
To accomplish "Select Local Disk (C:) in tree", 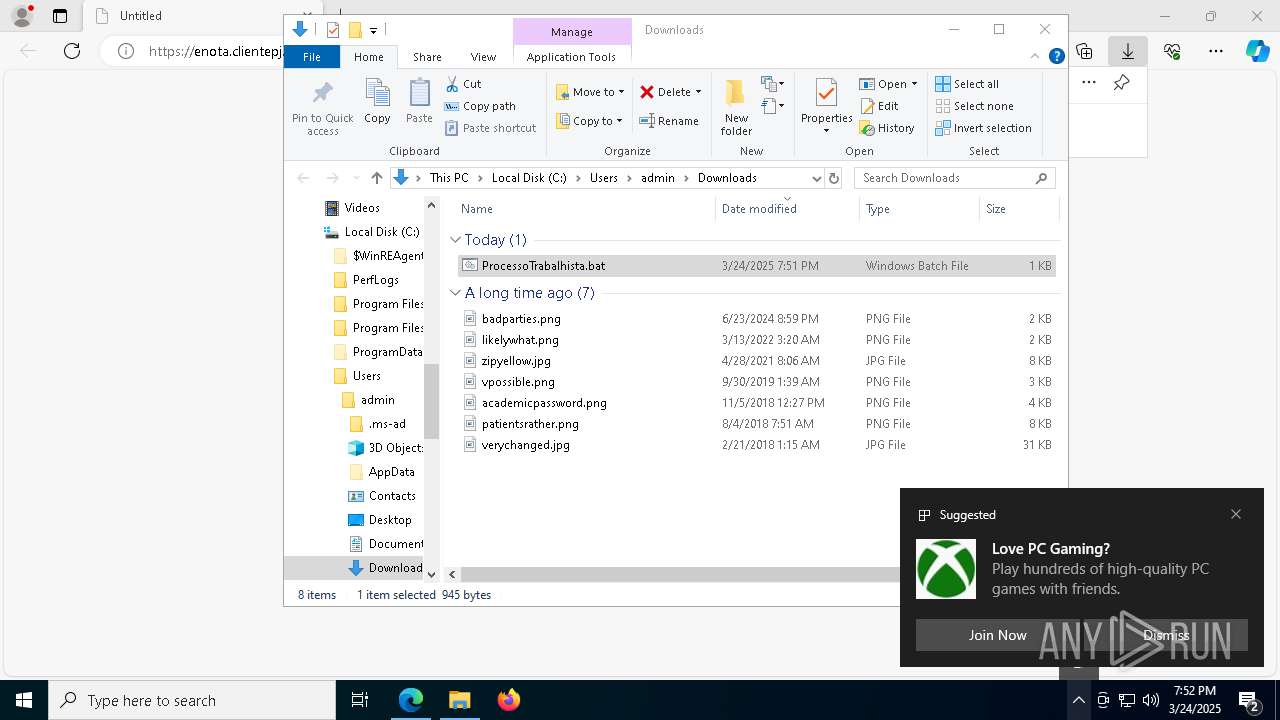I will [x=381, y=232].
